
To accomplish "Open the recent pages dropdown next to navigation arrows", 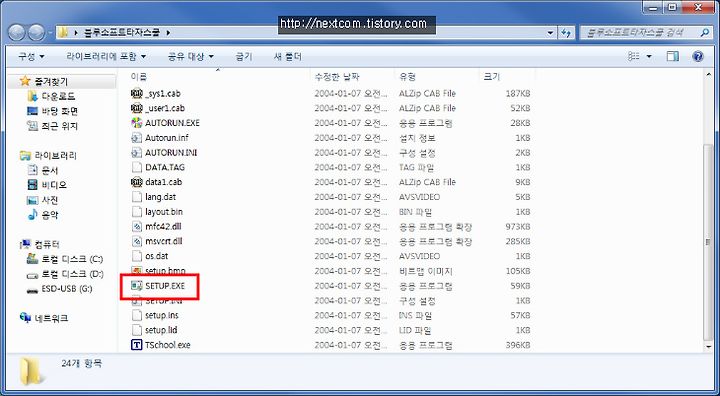I will pos(50,33).
